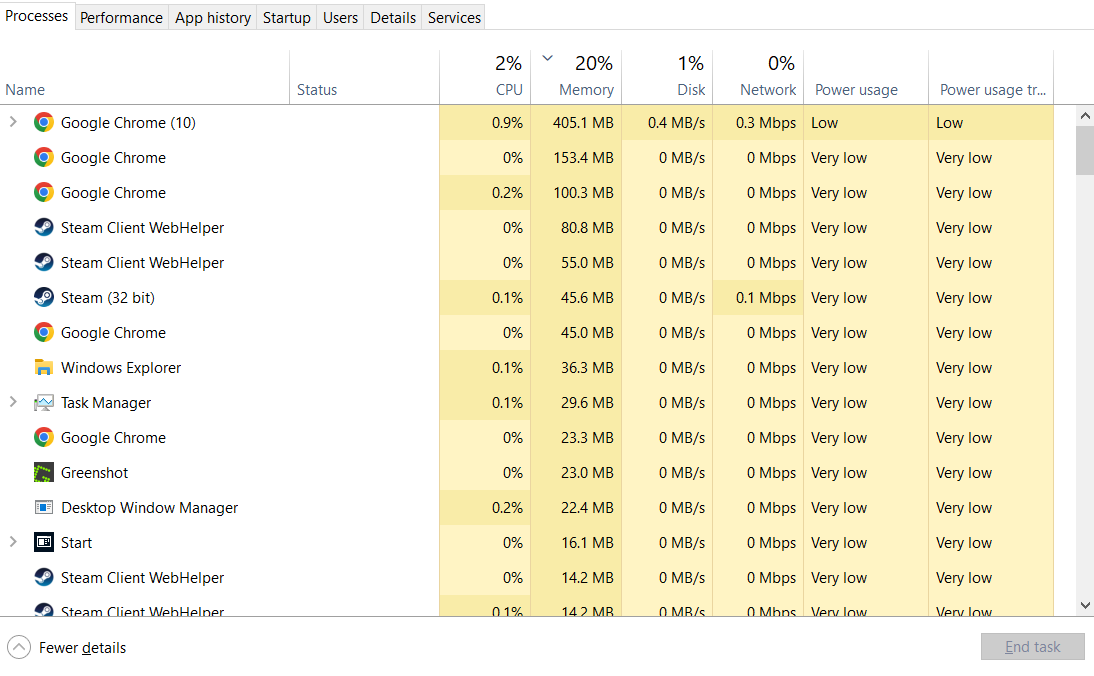Click the Chrome icon in the 23.3 MB row
1094x676 pixels.
[44, 437]
